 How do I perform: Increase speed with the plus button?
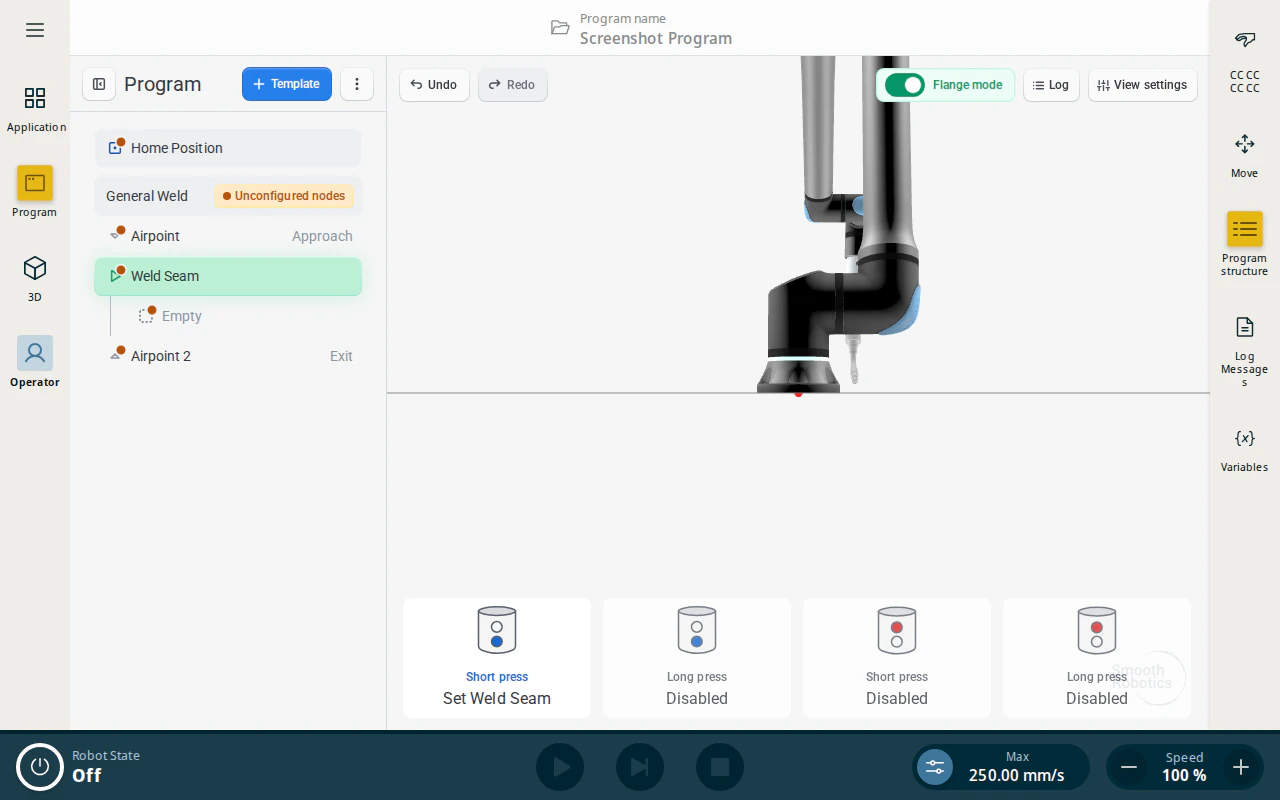(1241, 767)
